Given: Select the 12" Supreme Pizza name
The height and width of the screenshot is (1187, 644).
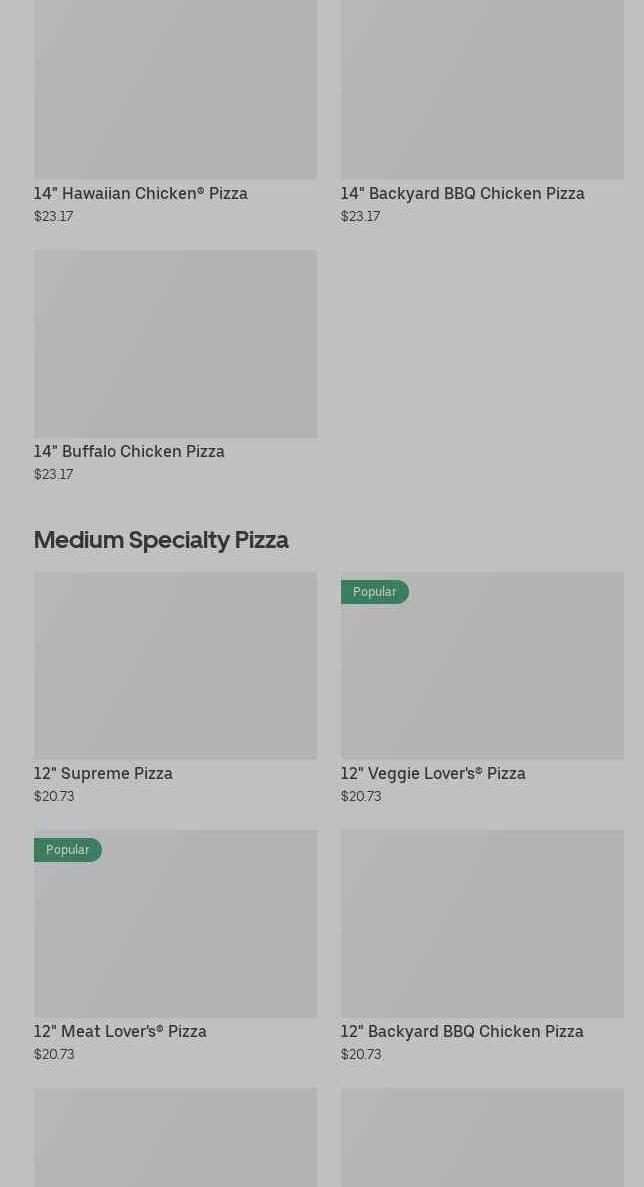Looking at the screenshot, I should [x=103, y=773].
